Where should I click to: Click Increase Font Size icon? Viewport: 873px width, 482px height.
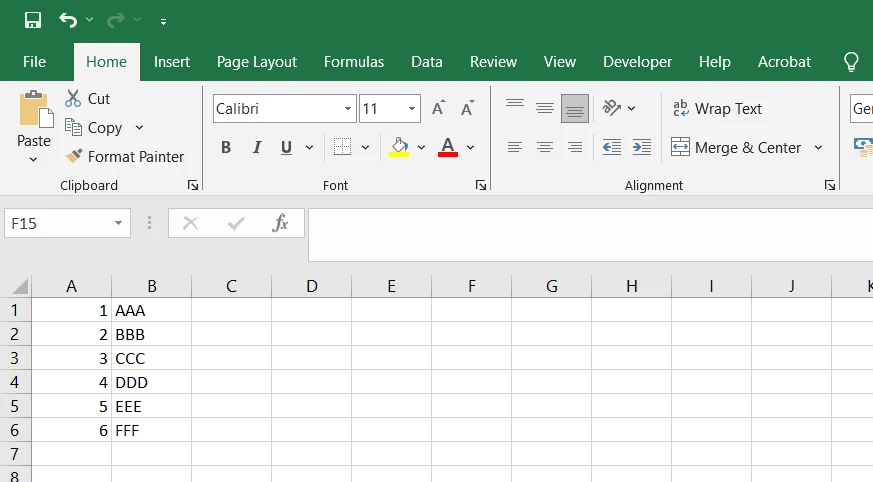(438, 109)
